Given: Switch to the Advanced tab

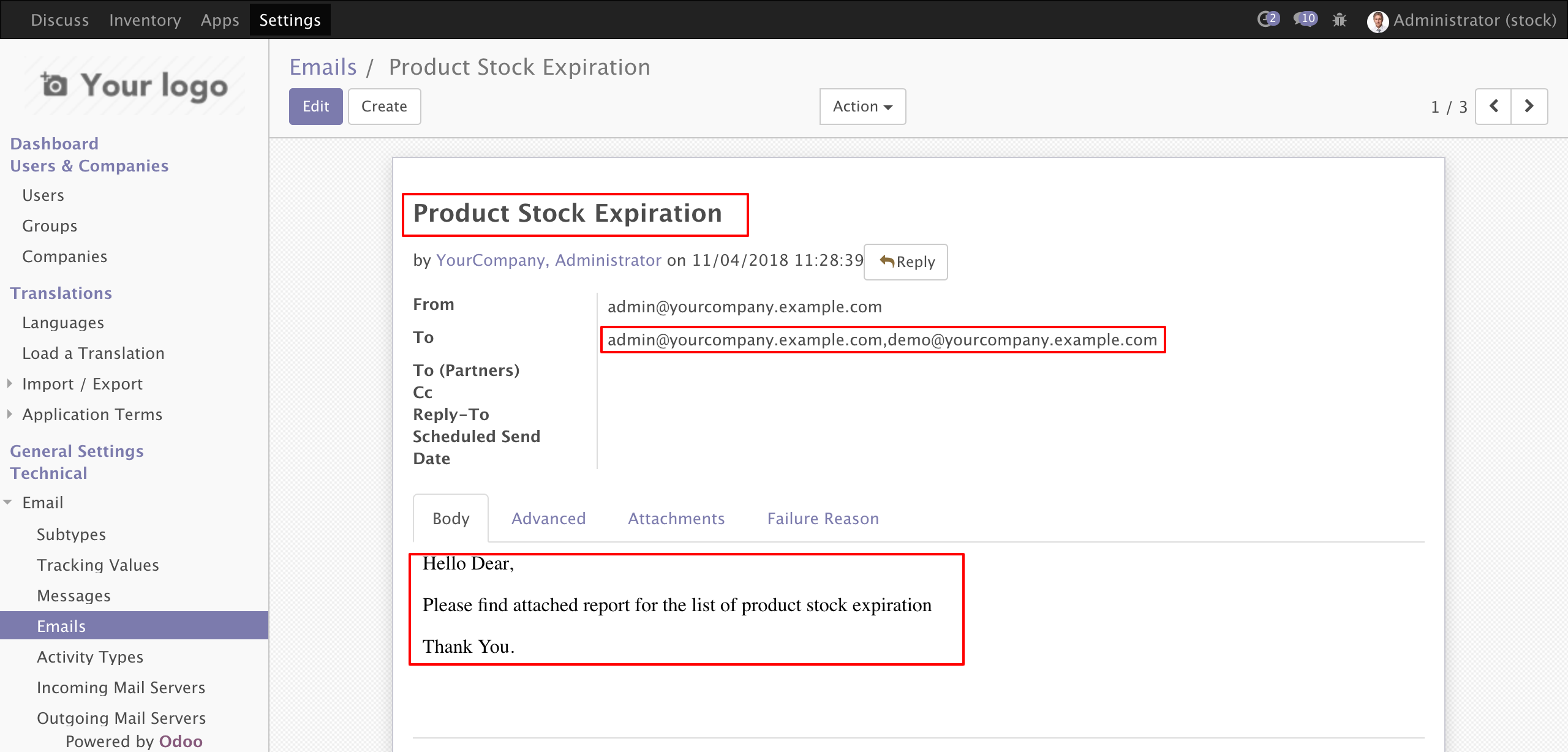Looking at the screenshot, I should point(548,519).
